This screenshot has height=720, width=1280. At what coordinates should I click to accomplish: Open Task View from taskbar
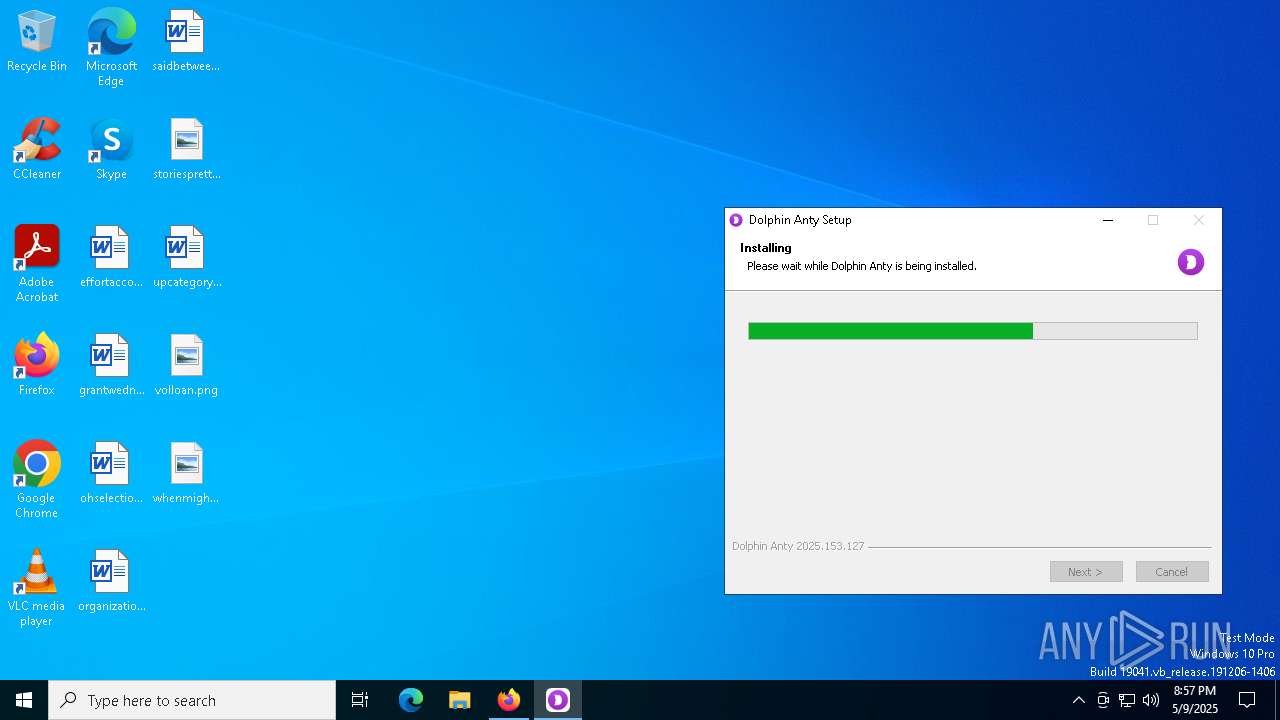pos(360,700)
